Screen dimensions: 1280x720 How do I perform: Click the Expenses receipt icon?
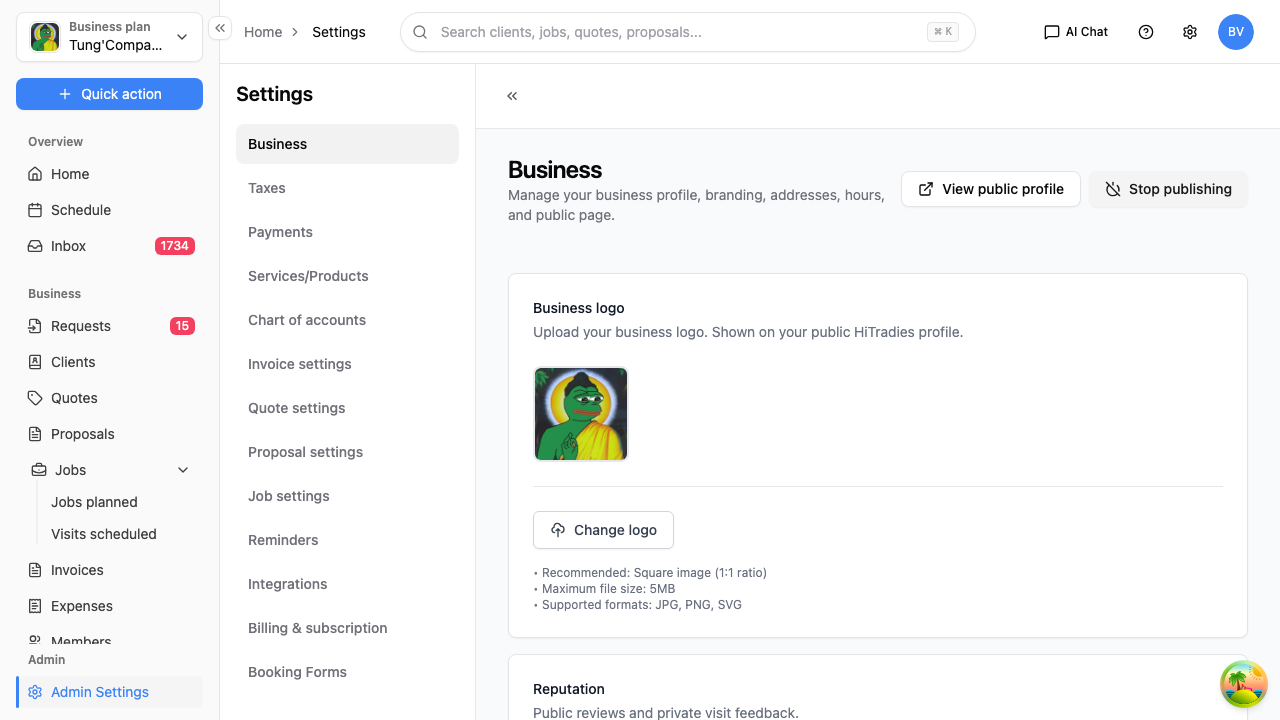click(35, 606)
